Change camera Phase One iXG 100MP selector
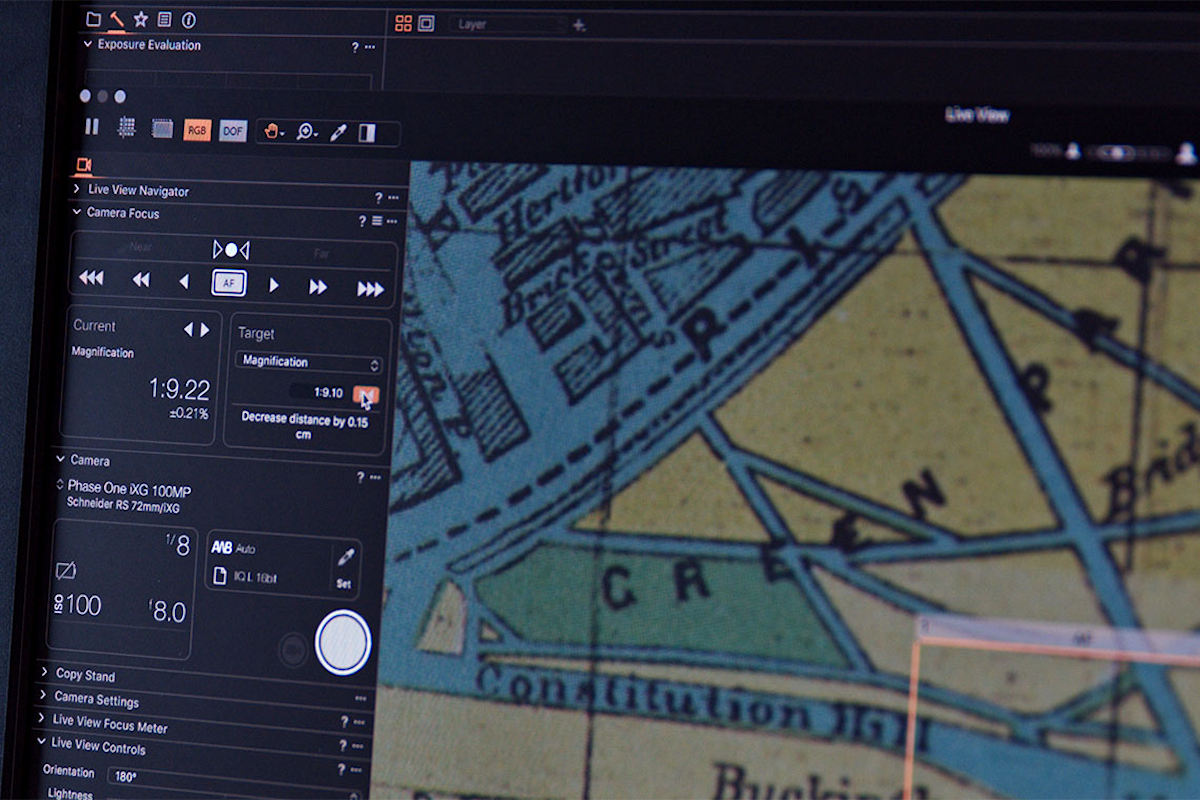This screenshot has height=800, width=1200. click(x=124, y=489)
